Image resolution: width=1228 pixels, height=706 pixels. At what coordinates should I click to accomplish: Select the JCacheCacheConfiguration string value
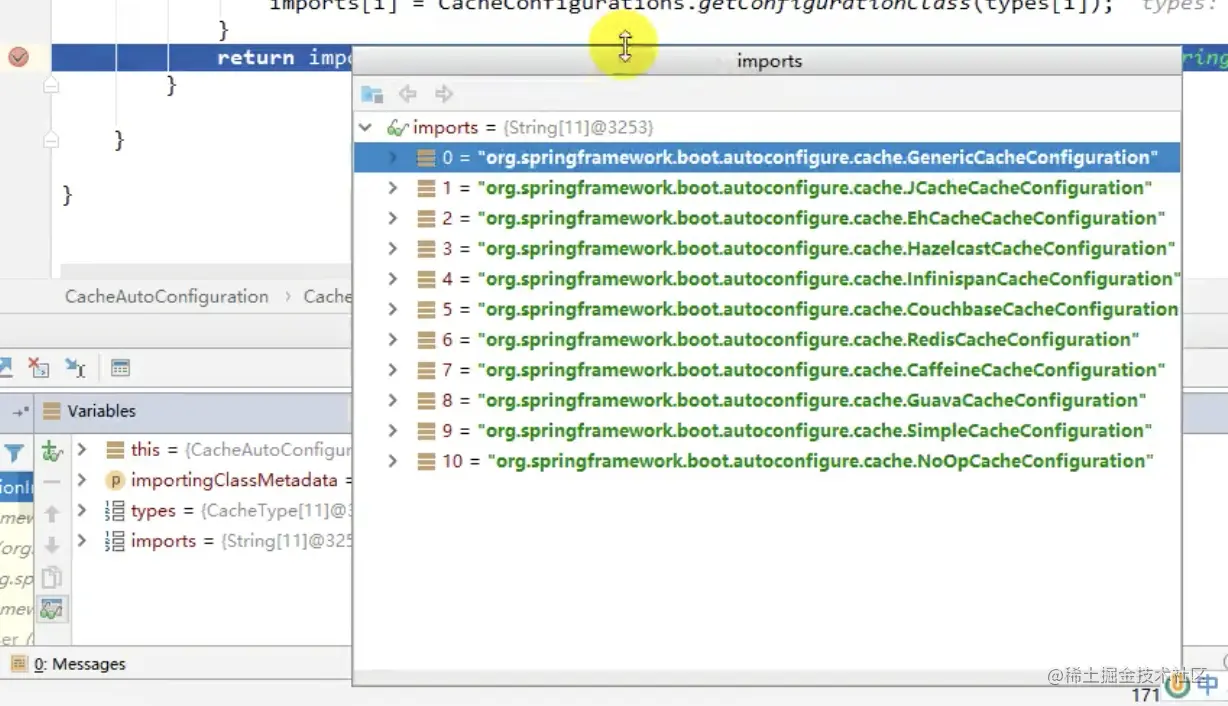pyautogui.click(x=815, y=188)
